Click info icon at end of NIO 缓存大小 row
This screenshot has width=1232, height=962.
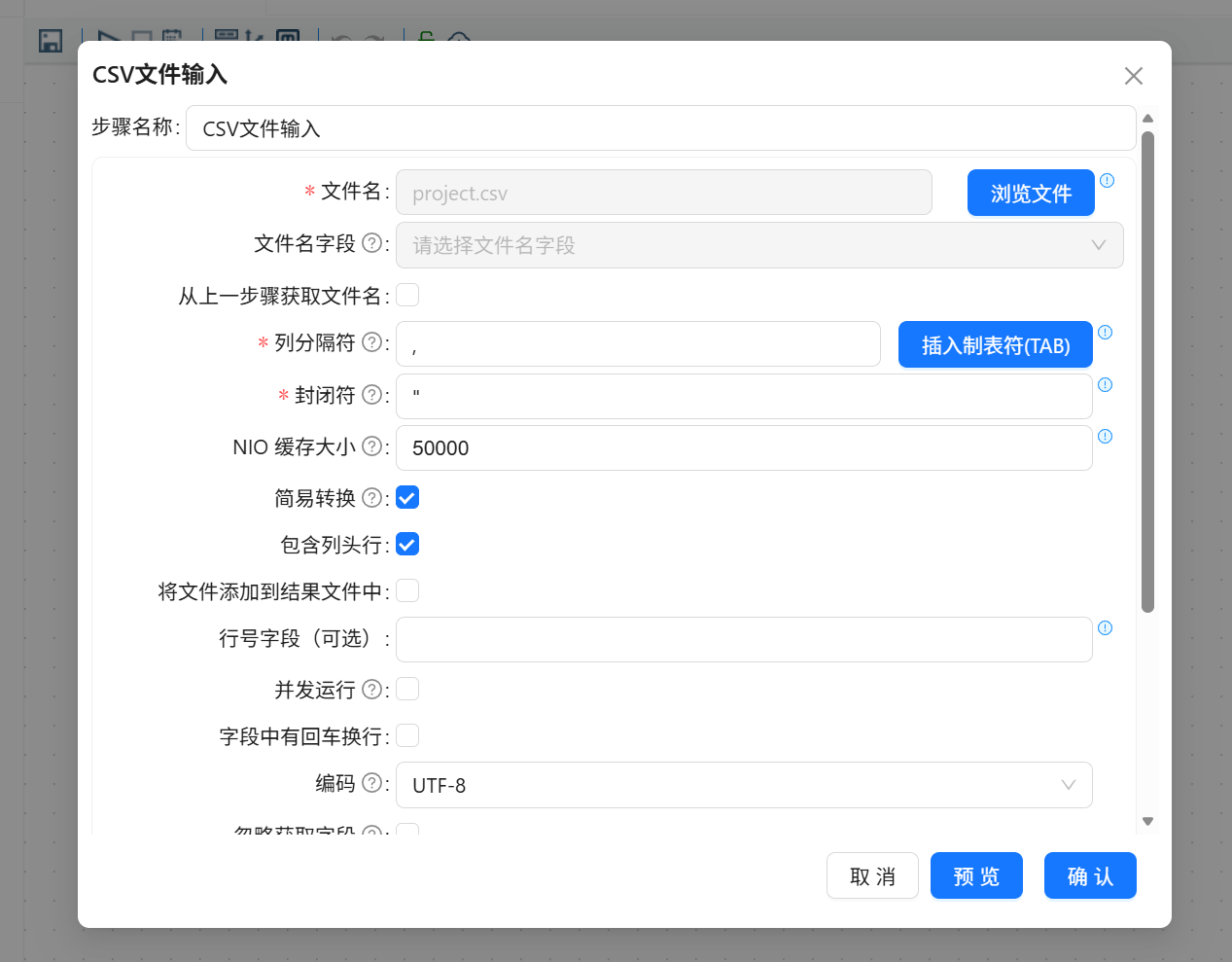point(1105,436)
